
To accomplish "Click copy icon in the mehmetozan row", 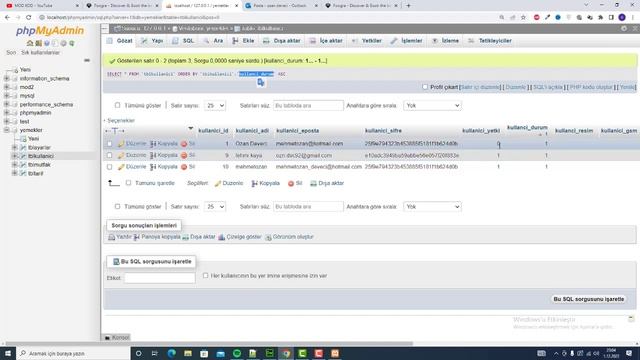I will [153, 167].
